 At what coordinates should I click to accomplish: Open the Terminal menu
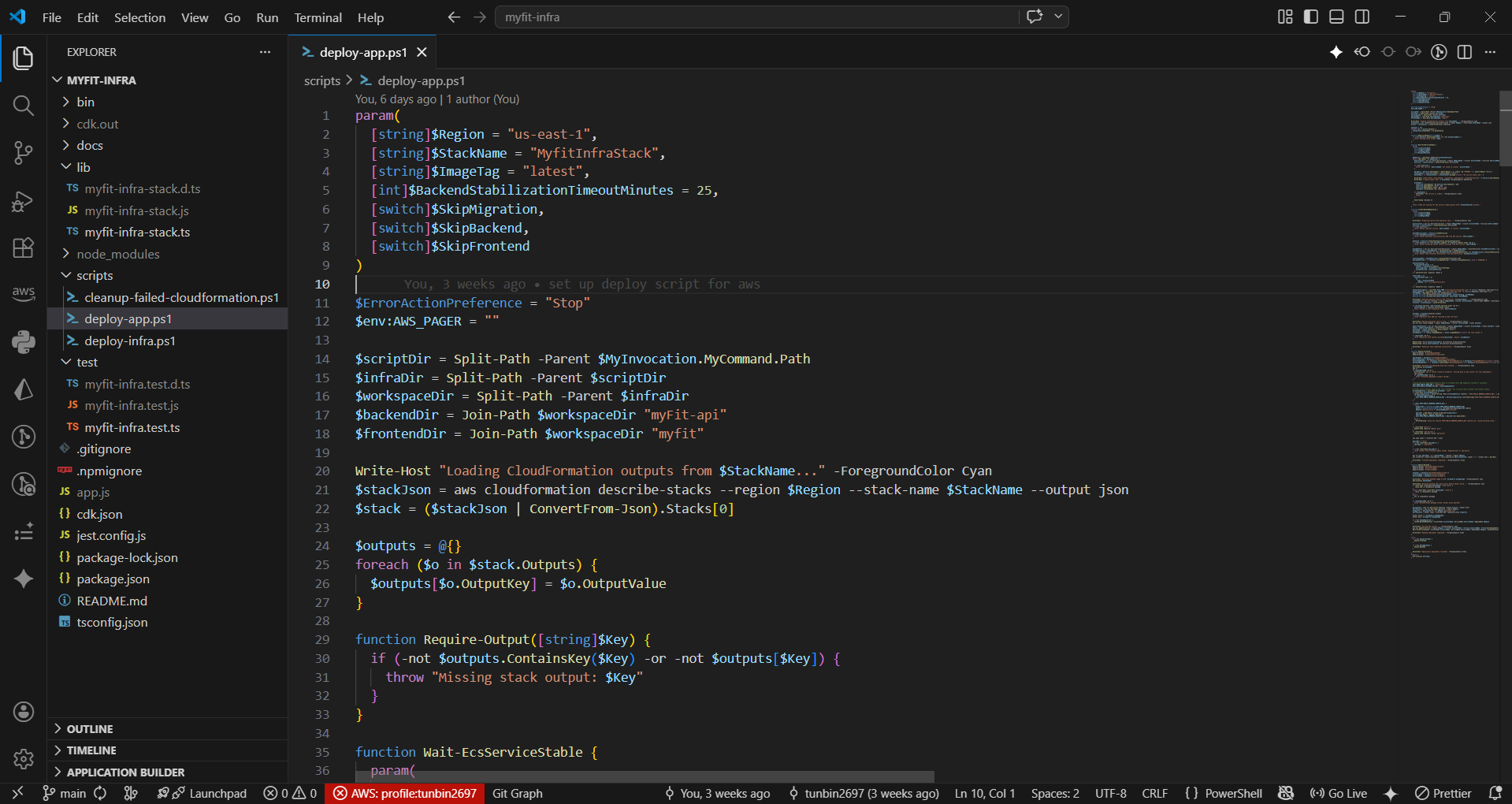[317, 17]
